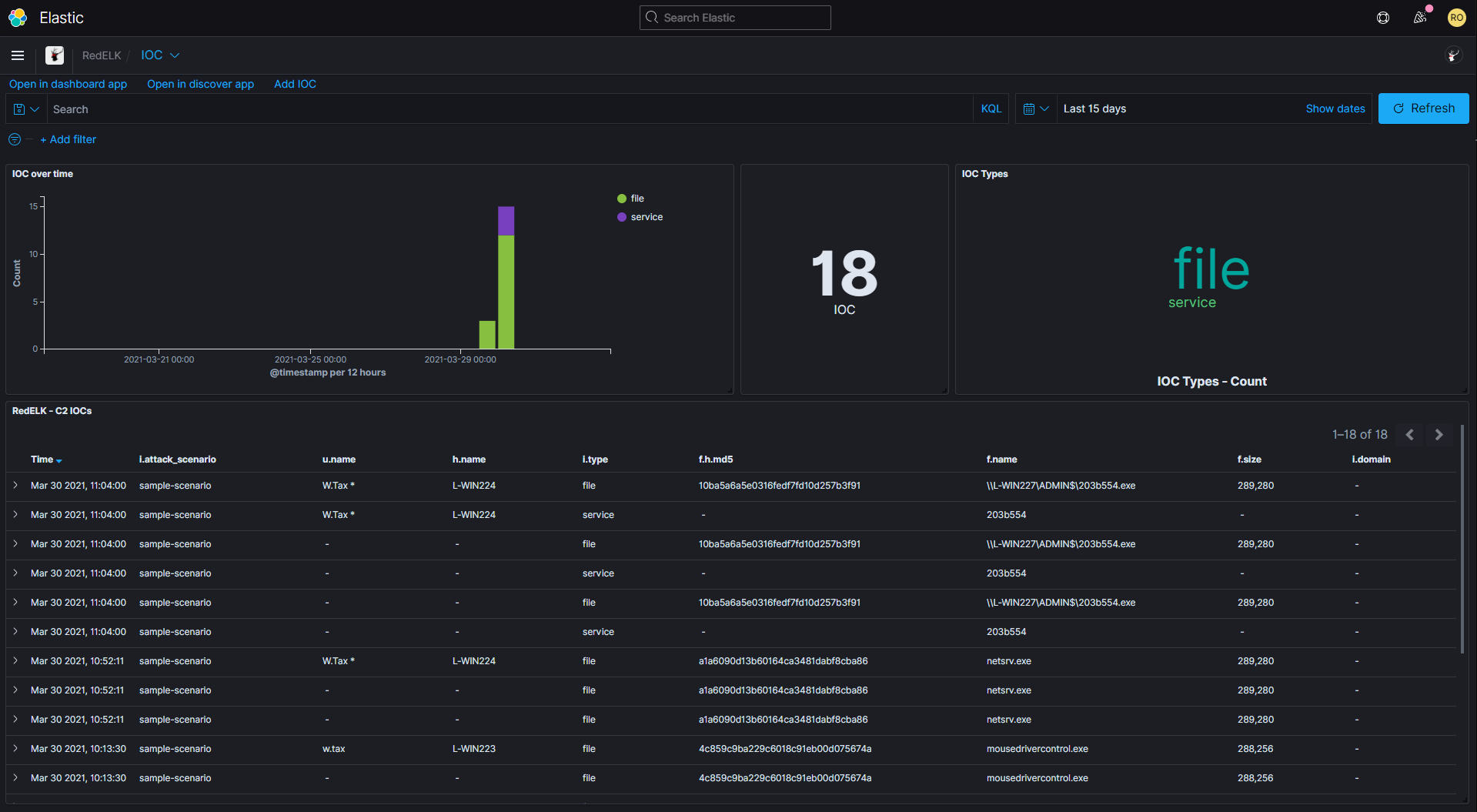Screen dimensions: 1477x812
Task: Expand the last 11:04:00 service row
Action: (x=15, y=632)
